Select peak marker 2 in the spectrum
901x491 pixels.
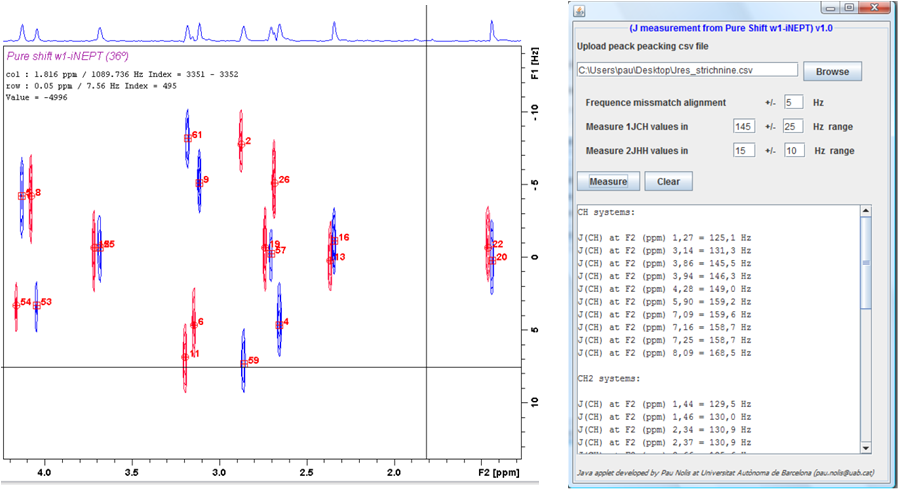tap(241, 144)
